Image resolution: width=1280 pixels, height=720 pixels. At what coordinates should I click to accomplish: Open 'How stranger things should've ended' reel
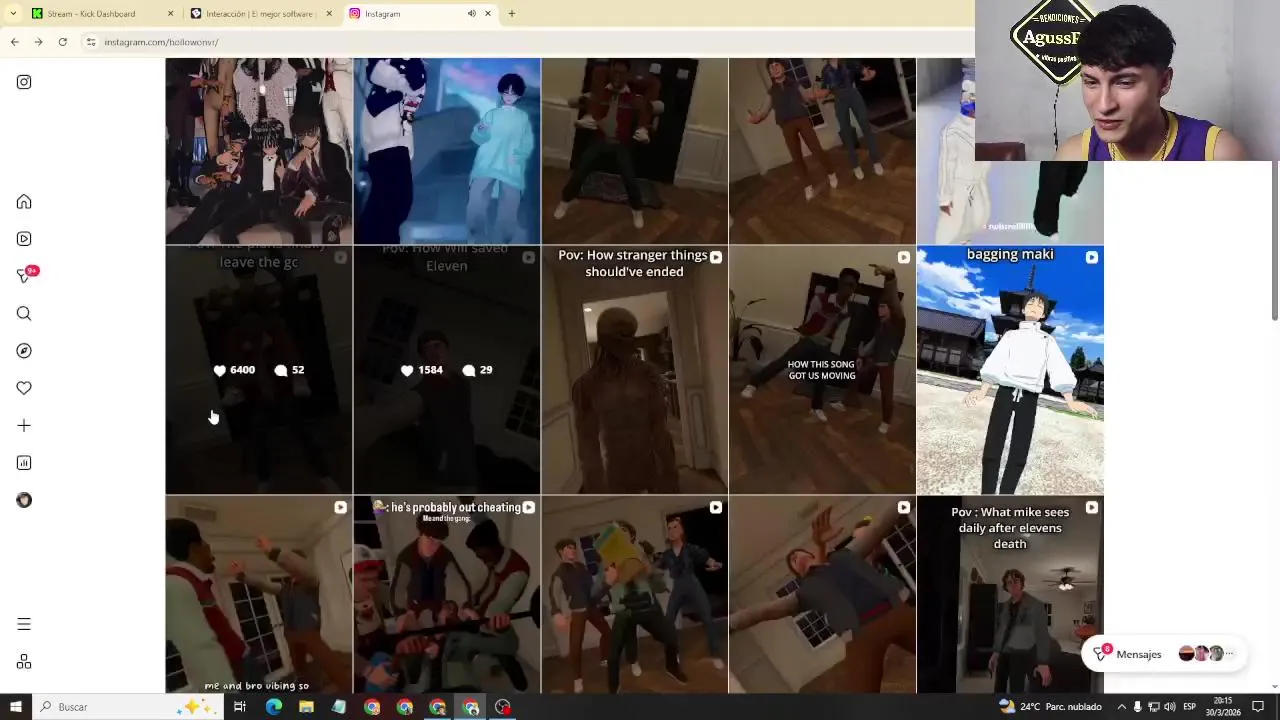635,370
